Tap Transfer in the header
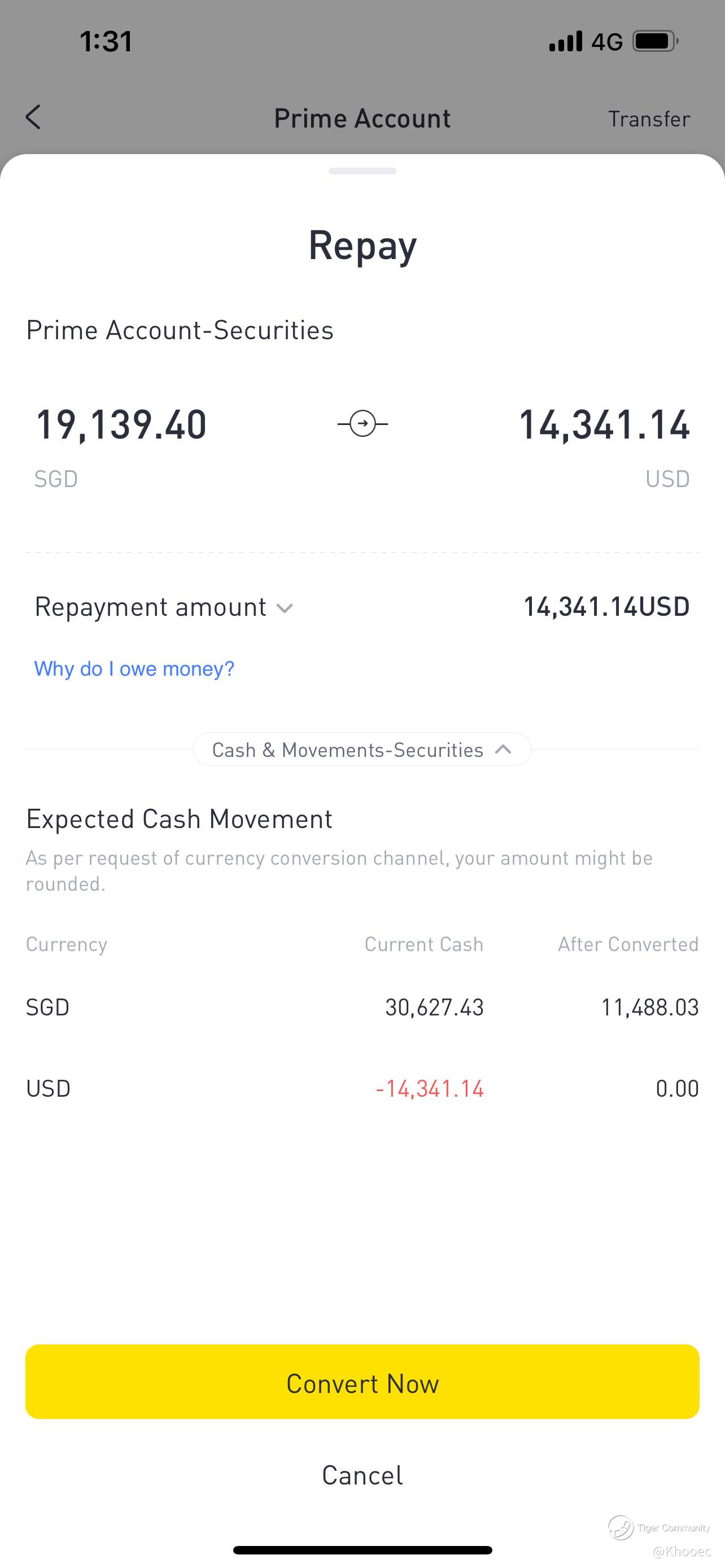725x1568 pixels. click(x=649, y=119)
